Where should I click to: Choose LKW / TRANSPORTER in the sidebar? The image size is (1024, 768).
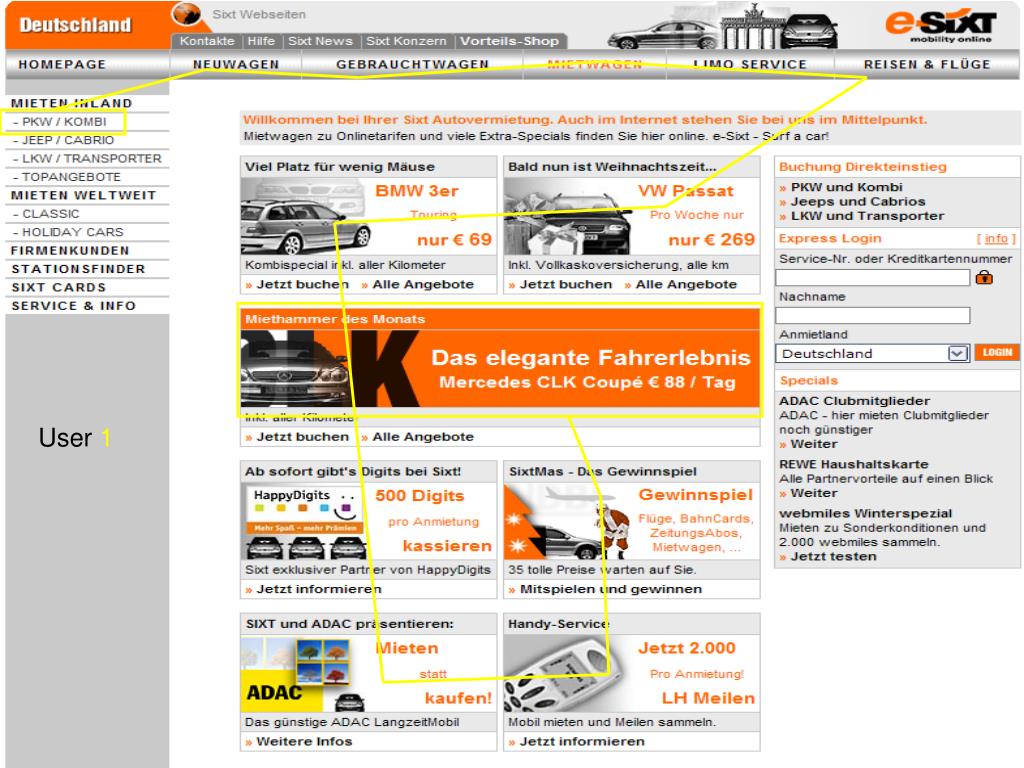91,158
